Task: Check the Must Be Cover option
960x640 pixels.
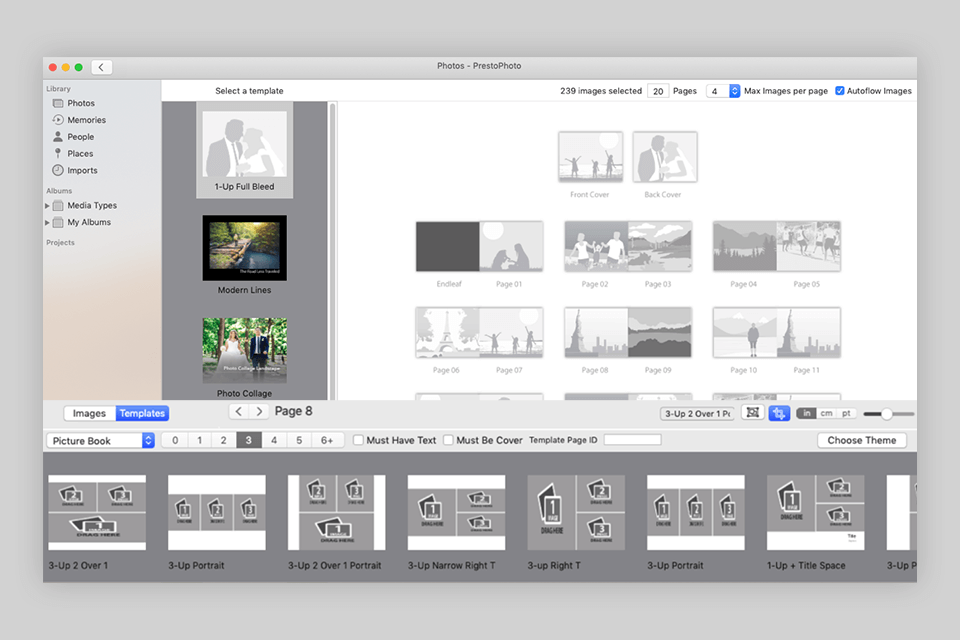Action: coord(448,440)
